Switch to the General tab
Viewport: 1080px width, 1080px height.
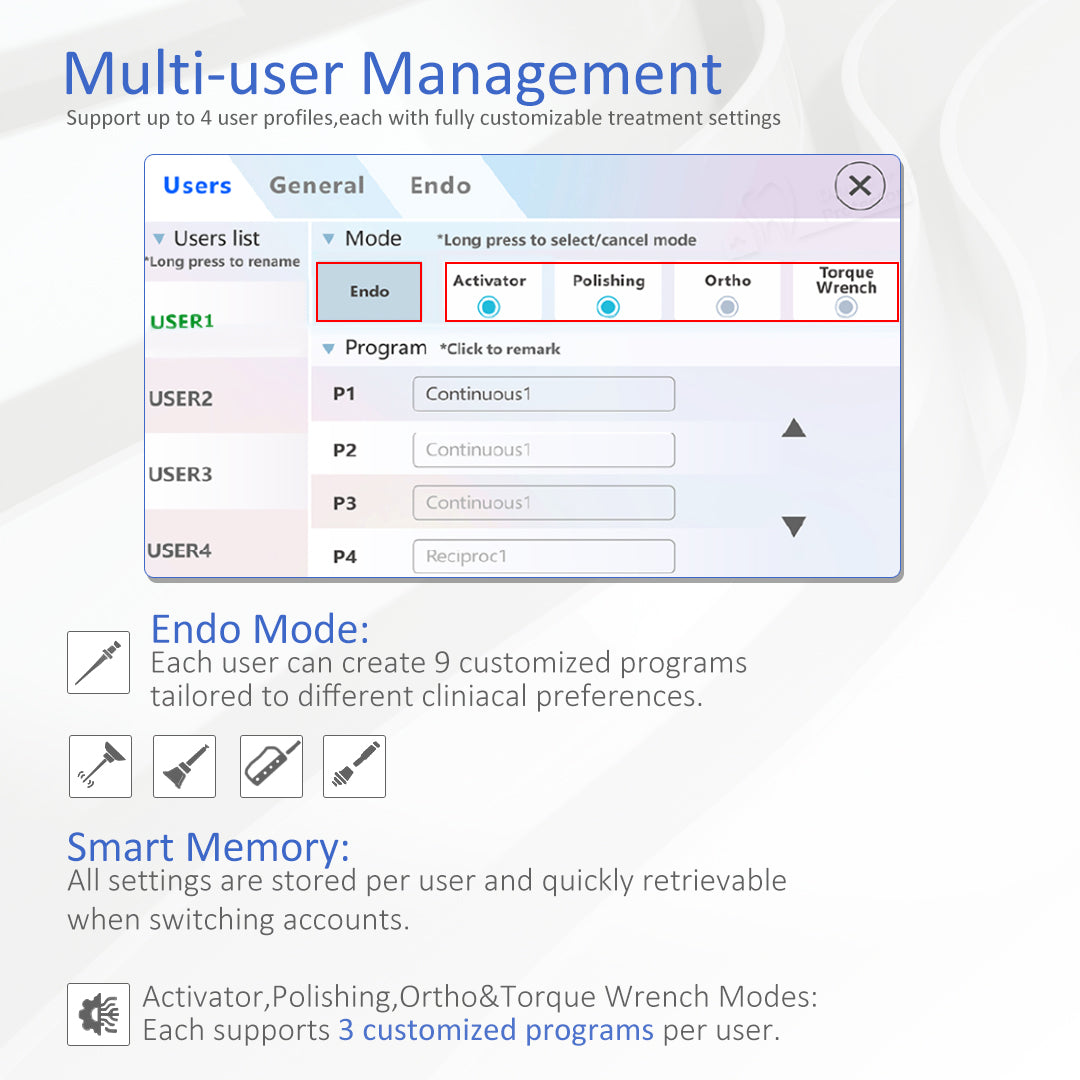(x=317, y=186)
